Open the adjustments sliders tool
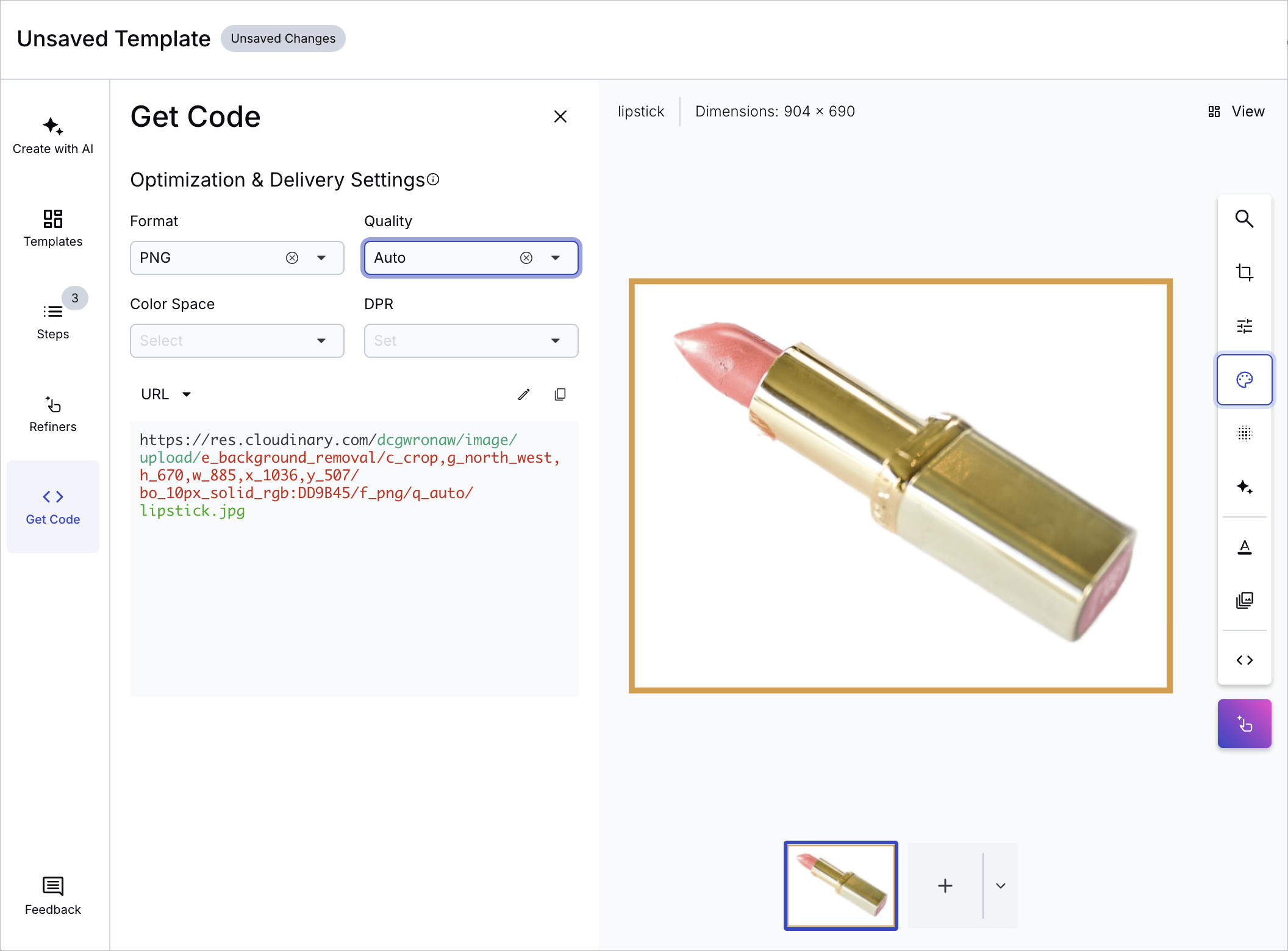1288x951 pixels. (1244, 326)
